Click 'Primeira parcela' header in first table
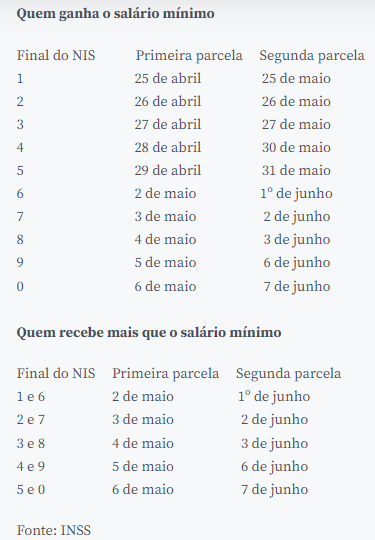Viewport: 375px width, 540px height. click(x=189, y=56)
